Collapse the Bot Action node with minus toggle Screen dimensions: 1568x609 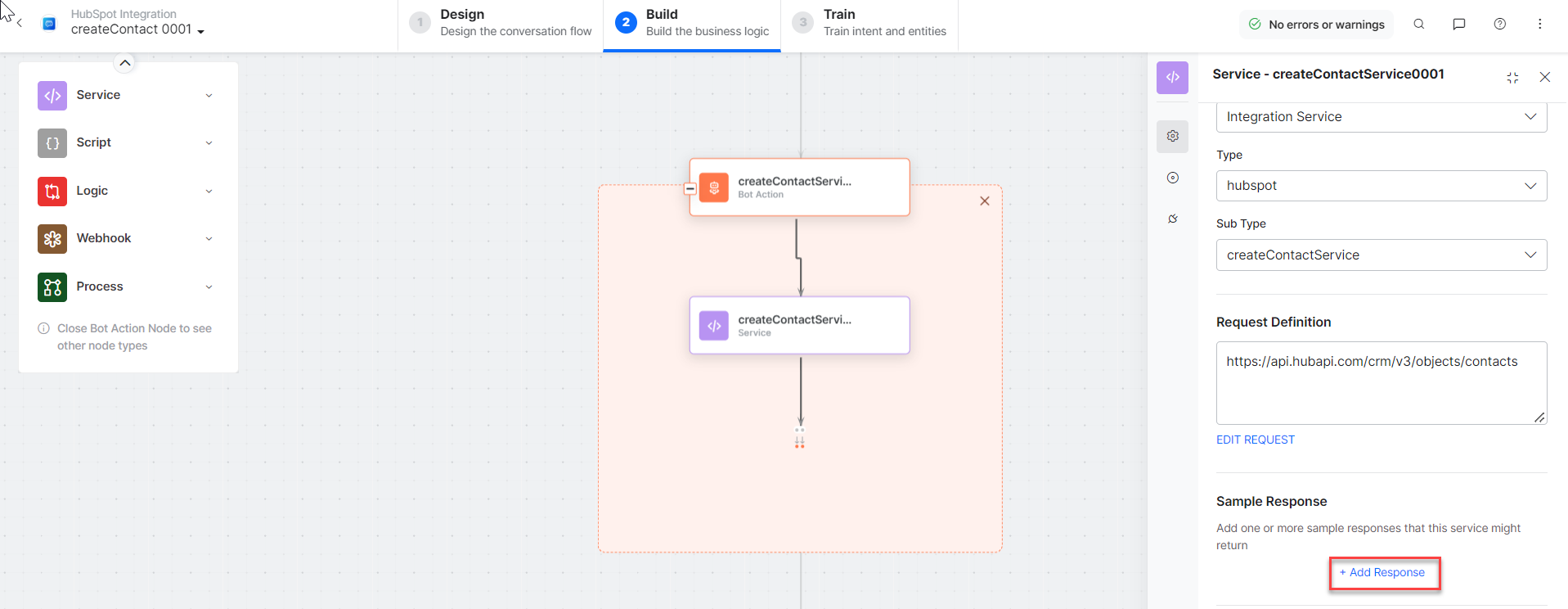[690, 189]
